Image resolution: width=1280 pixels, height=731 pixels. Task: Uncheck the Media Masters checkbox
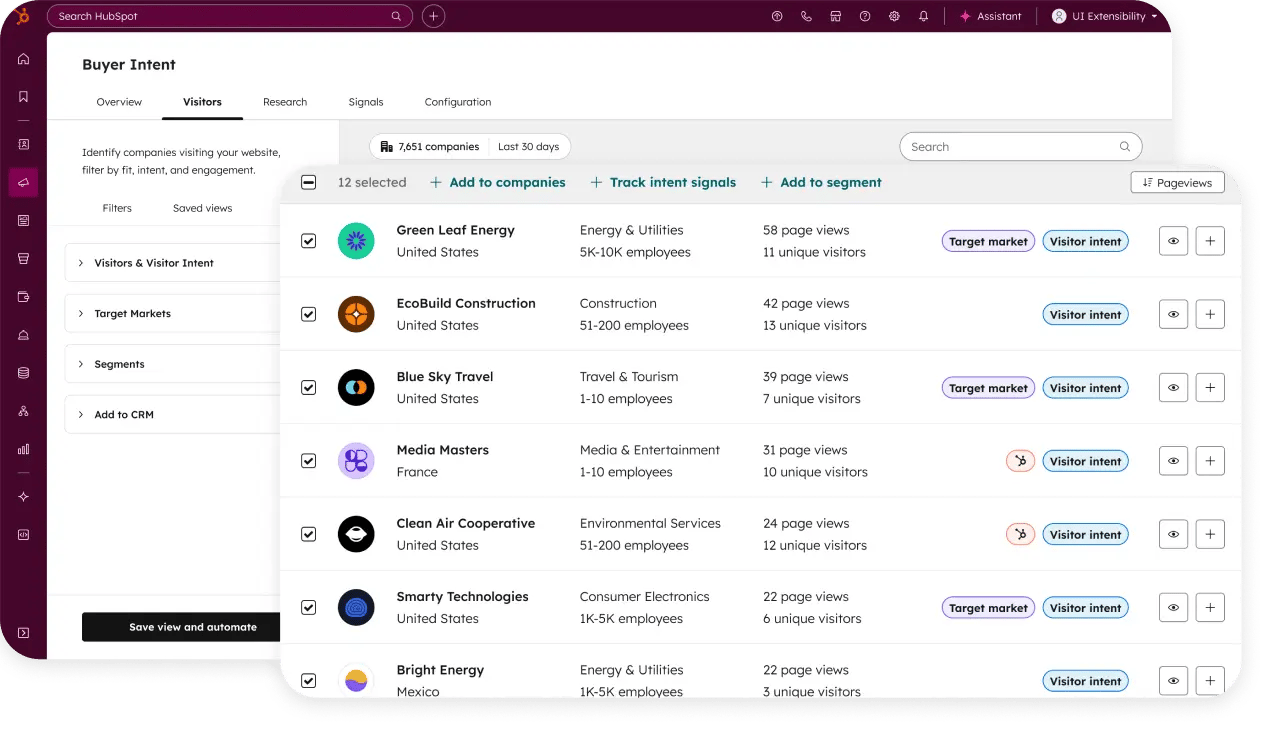(309, 461)
